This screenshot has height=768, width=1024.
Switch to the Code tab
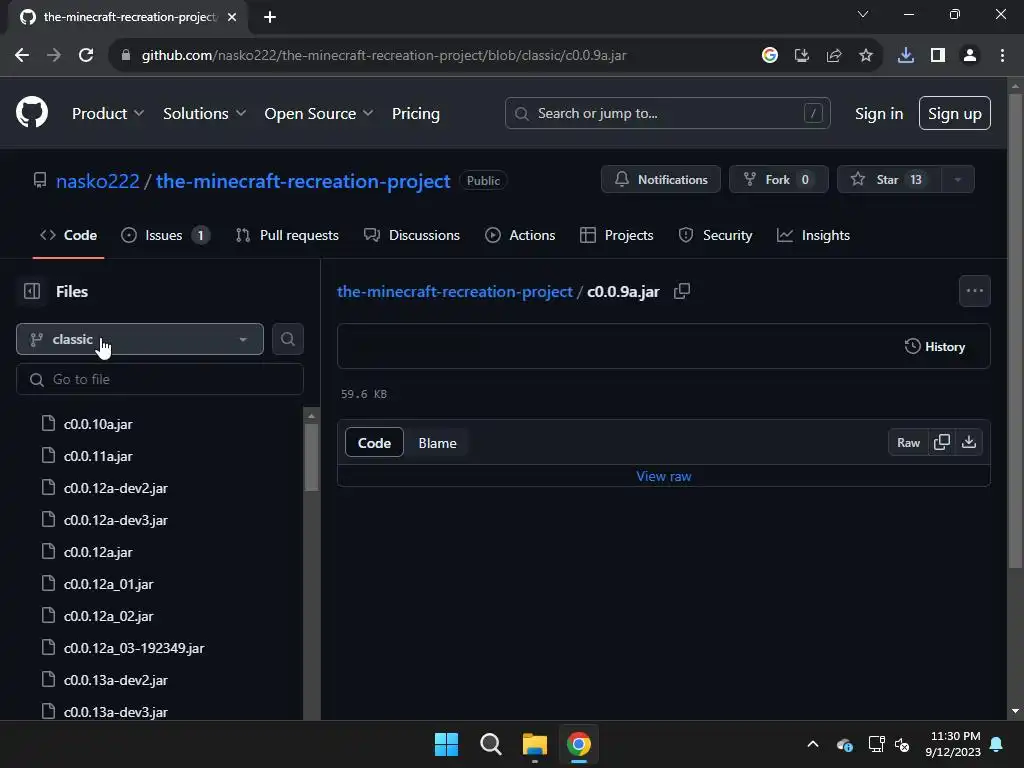pyautogui.click(x=69, y=235)
